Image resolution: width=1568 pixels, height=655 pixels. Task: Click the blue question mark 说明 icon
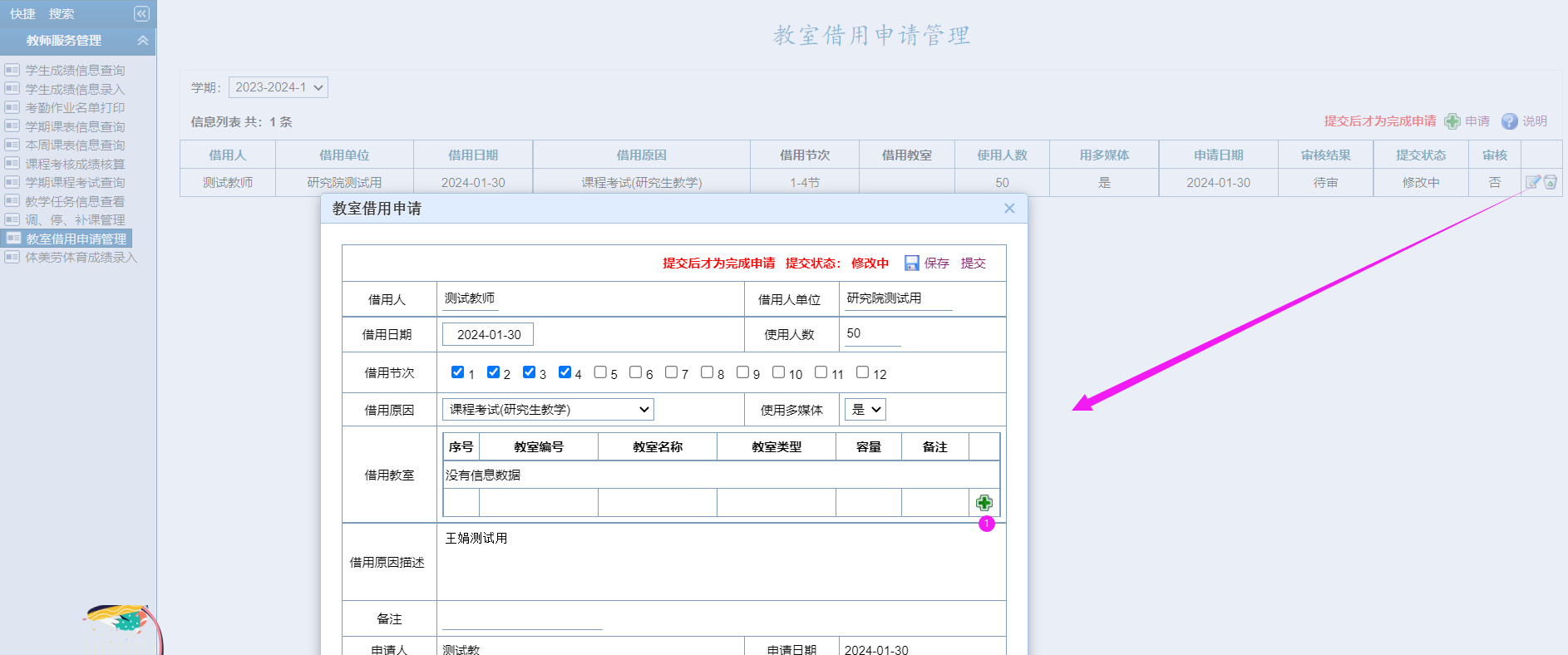[1509, 121]
